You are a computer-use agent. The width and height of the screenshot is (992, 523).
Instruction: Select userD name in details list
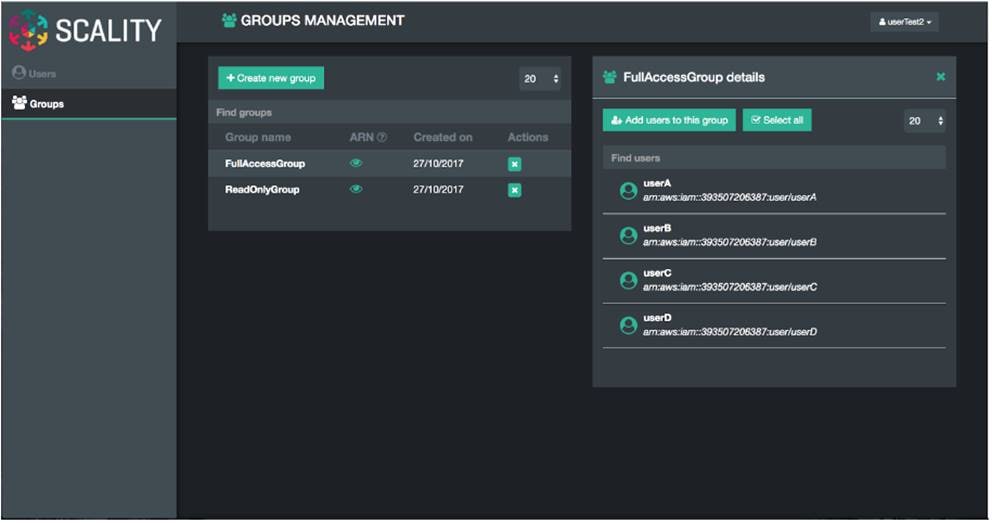tap(657, 318)
